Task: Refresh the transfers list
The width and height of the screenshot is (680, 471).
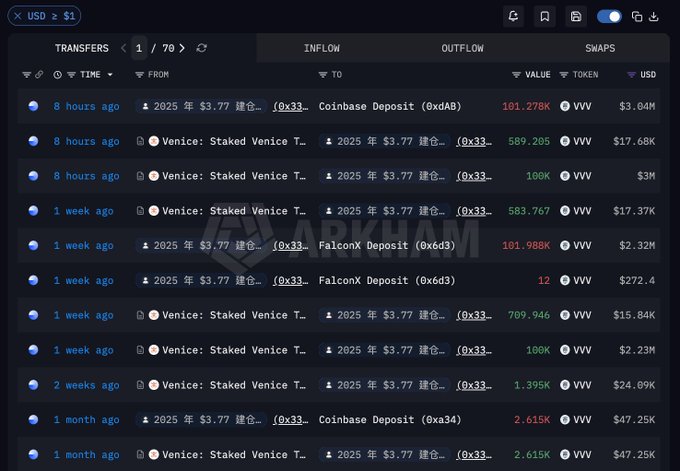Action: [201, 48]
